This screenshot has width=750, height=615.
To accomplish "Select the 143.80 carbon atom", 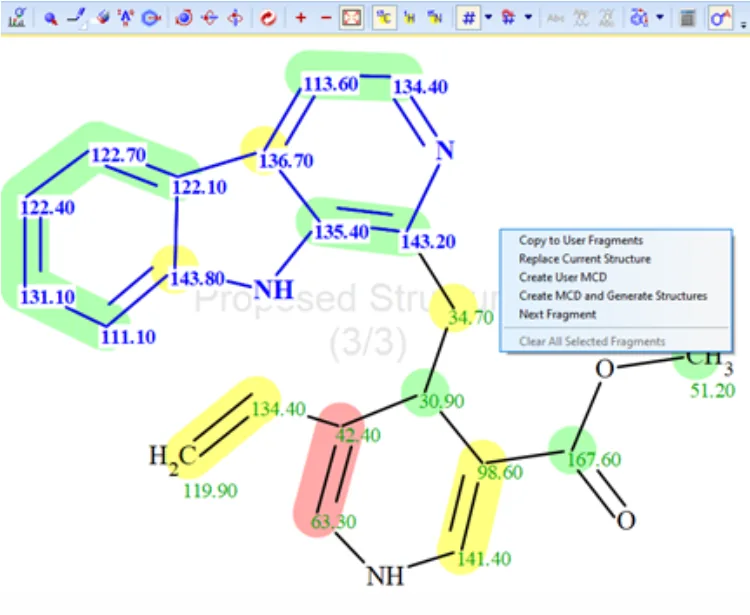I will point(198,278).
